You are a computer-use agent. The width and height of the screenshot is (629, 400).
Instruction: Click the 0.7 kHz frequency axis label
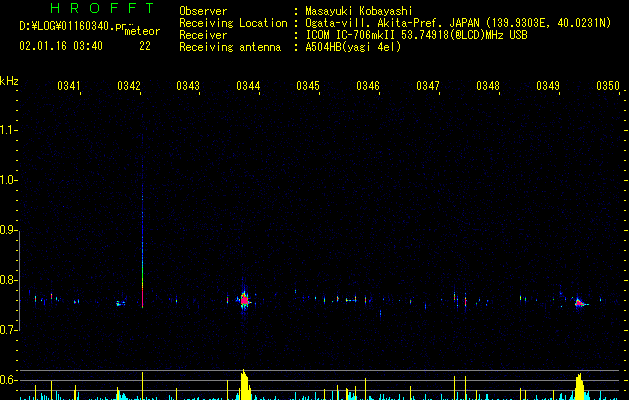coord(8,330)
